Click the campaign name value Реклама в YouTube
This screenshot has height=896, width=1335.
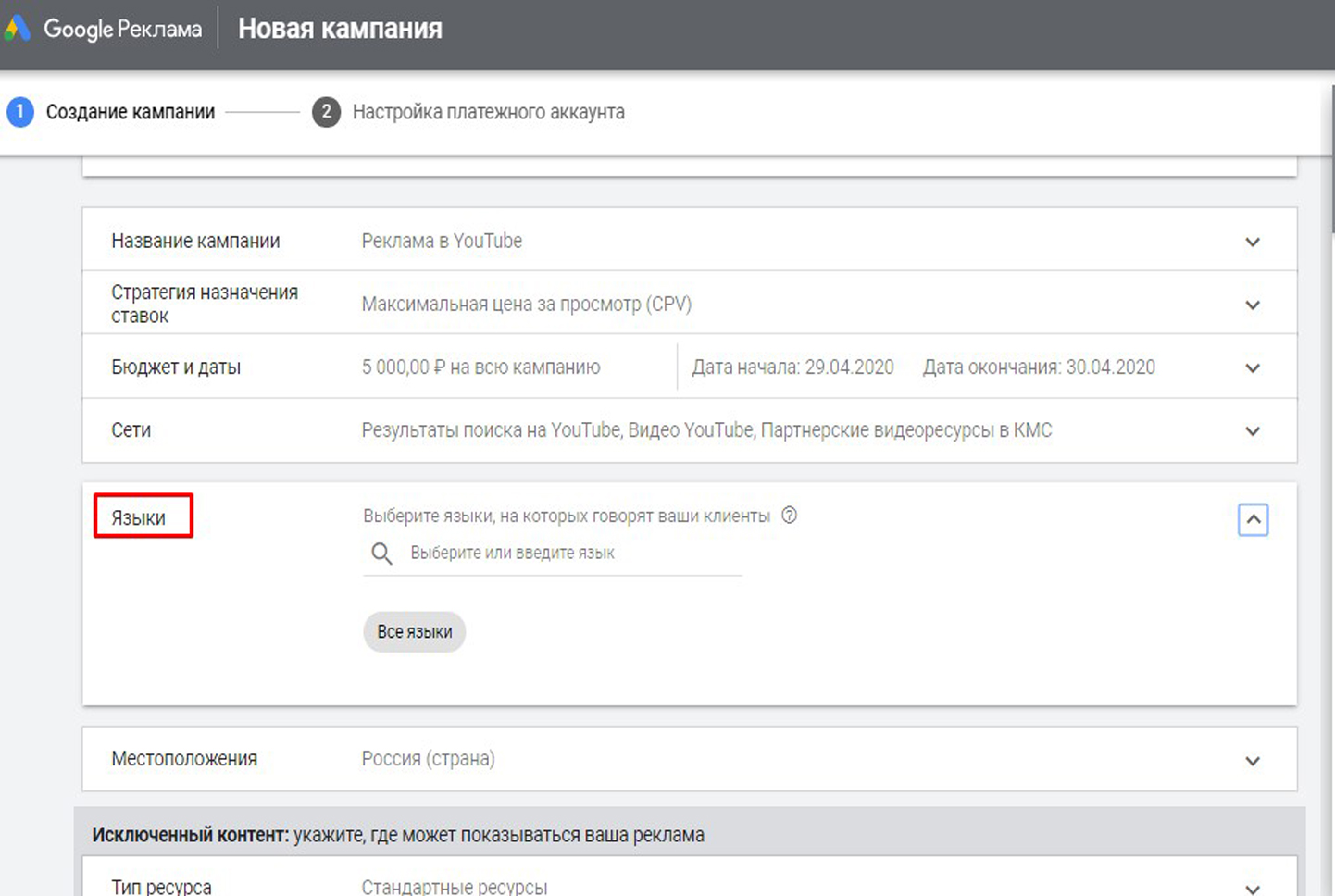[x=442, y=241]
